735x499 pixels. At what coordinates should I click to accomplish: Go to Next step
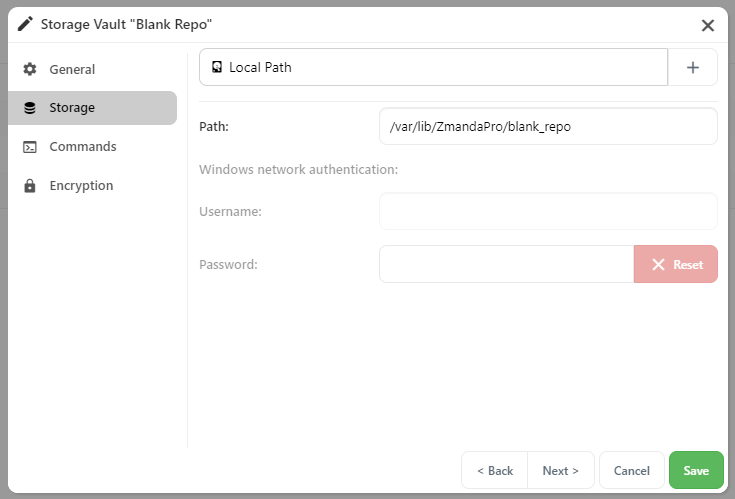(x=561, y=470)
